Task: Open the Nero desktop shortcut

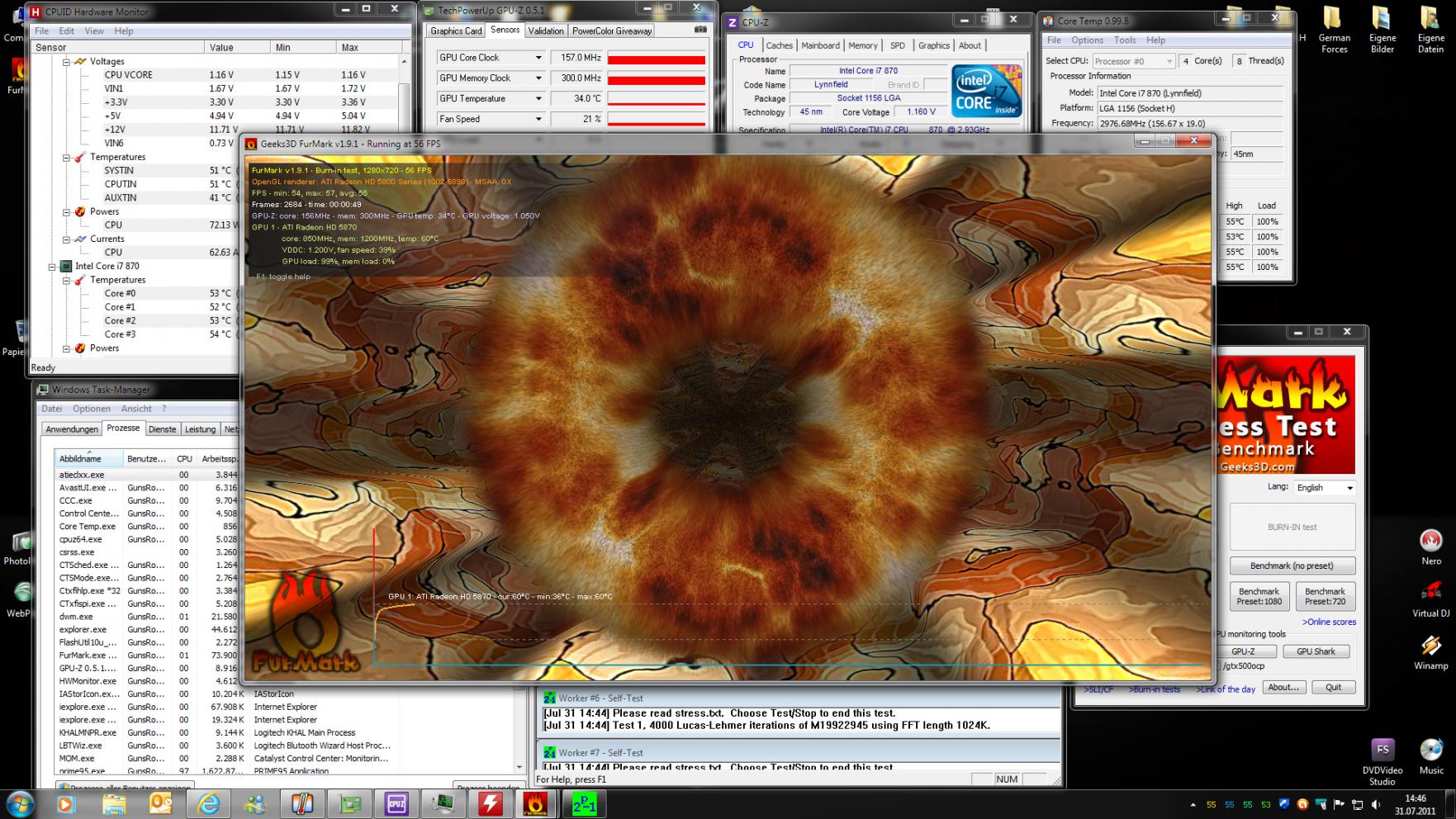Action: [1431, 547]
